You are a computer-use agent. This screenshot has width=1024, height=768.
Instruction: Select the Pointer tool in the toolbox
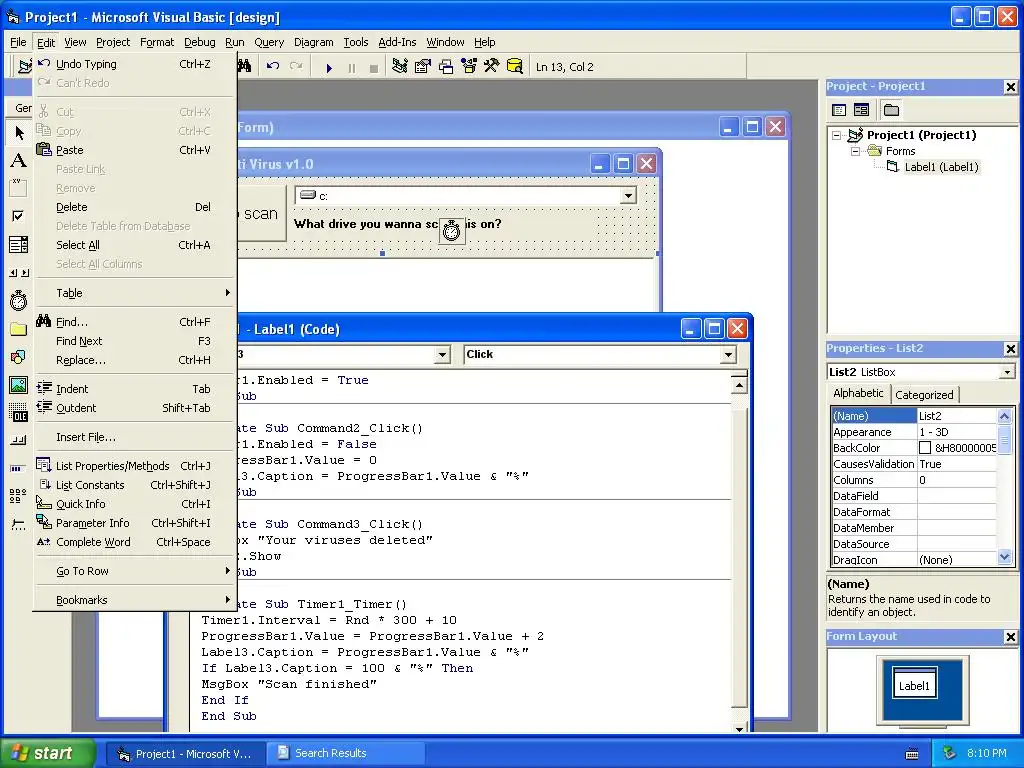click(19, 133)
